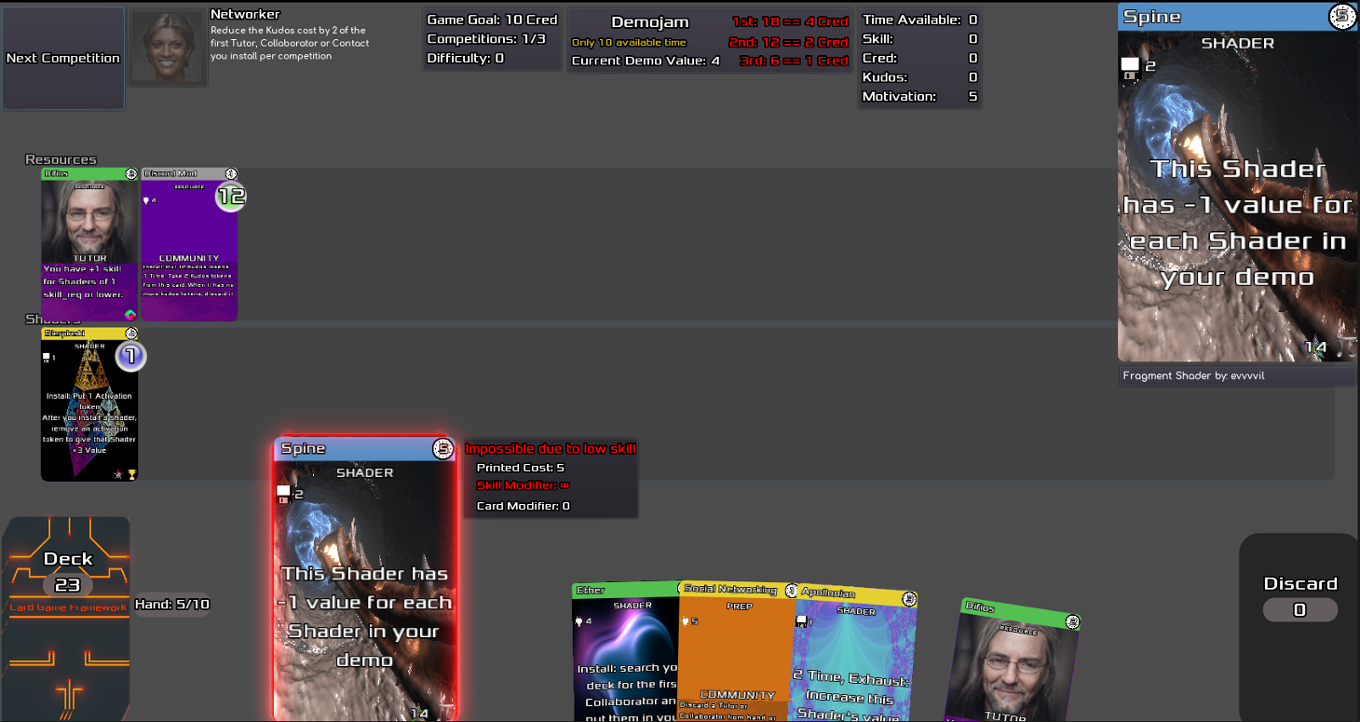Click the Demojam competition title
This screenshot has height=722, width=1360.
pyautogui.click(x=650, y=22)
